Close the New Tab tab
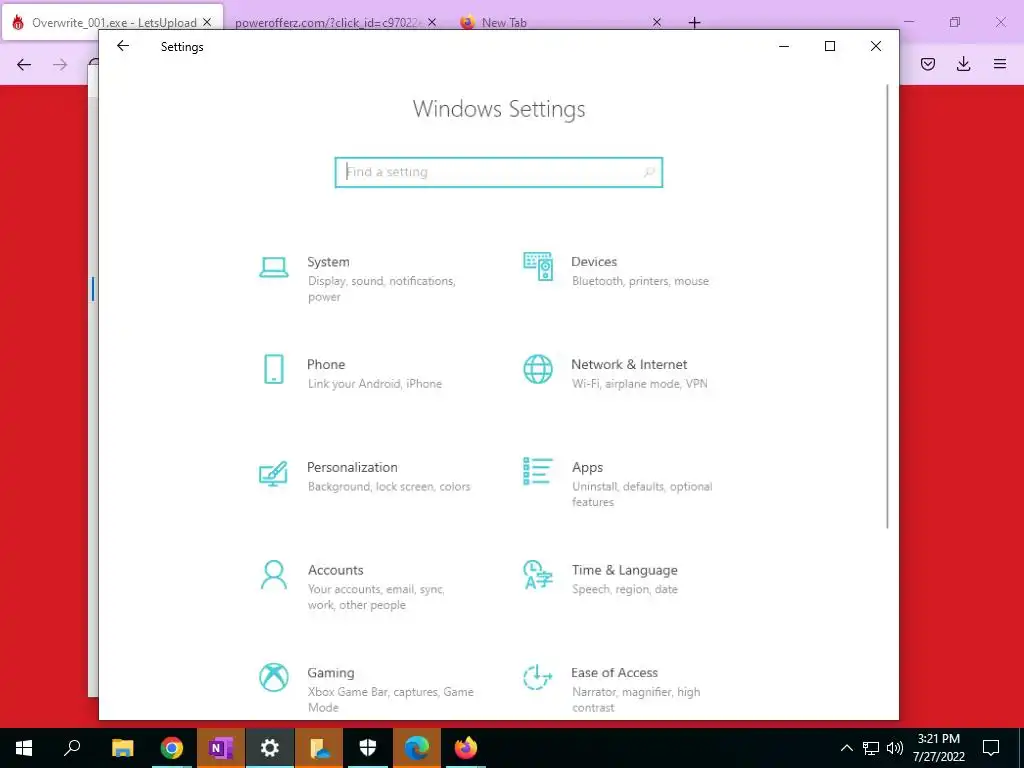Viewport: 1024px width, 768px height. (x=657, y=22)
